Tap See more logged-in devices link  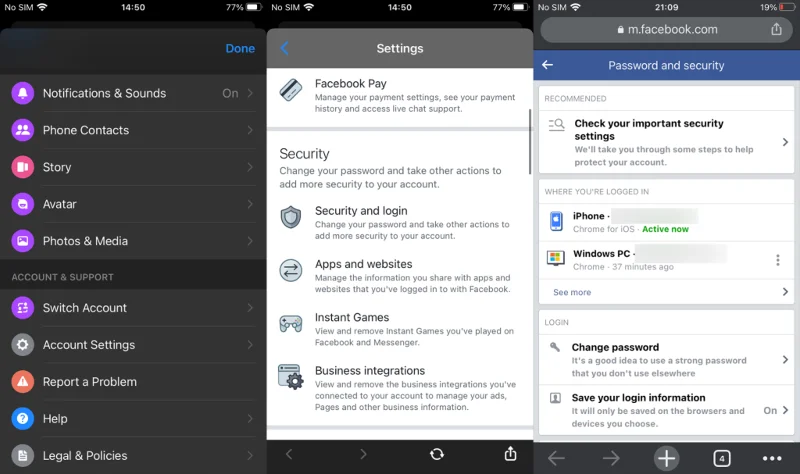click(x=572, y=292)
